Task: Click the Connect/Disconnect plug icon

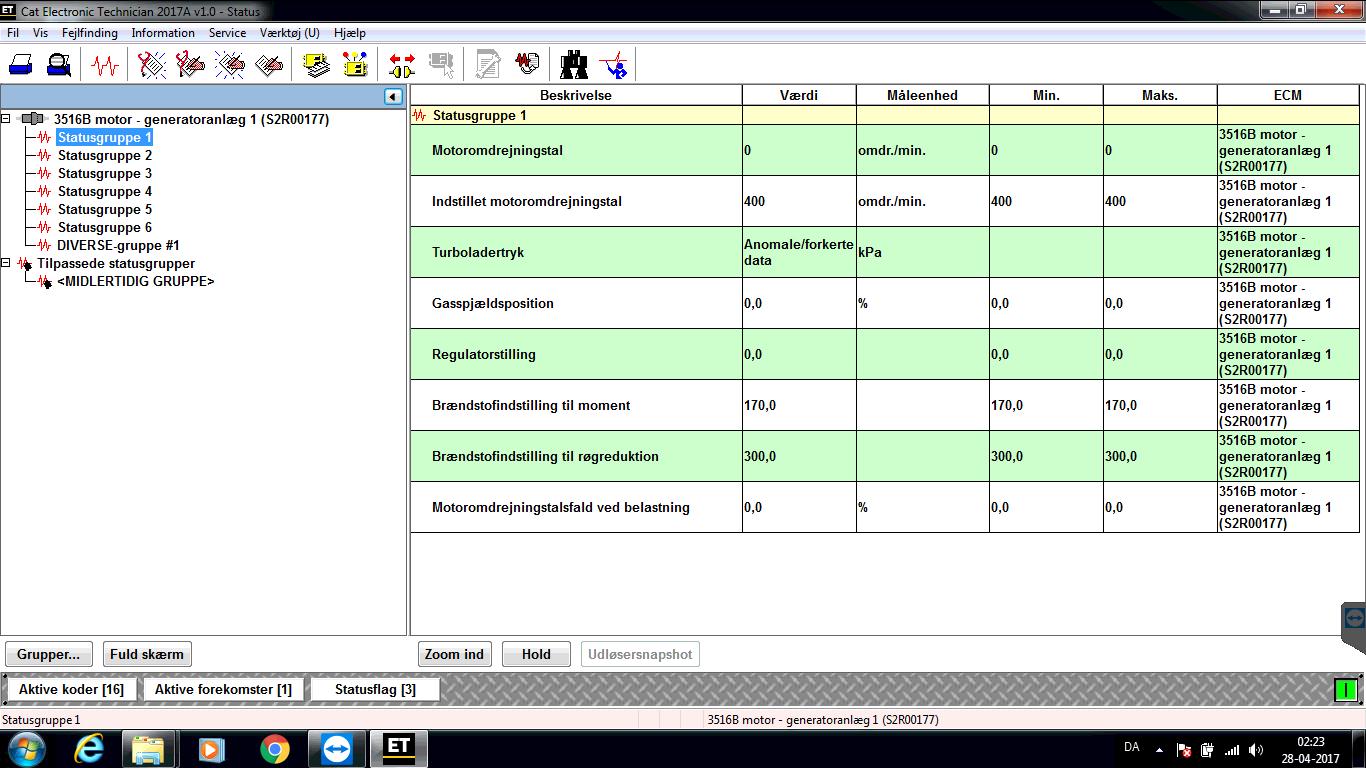Action: (x=402, y=66)
